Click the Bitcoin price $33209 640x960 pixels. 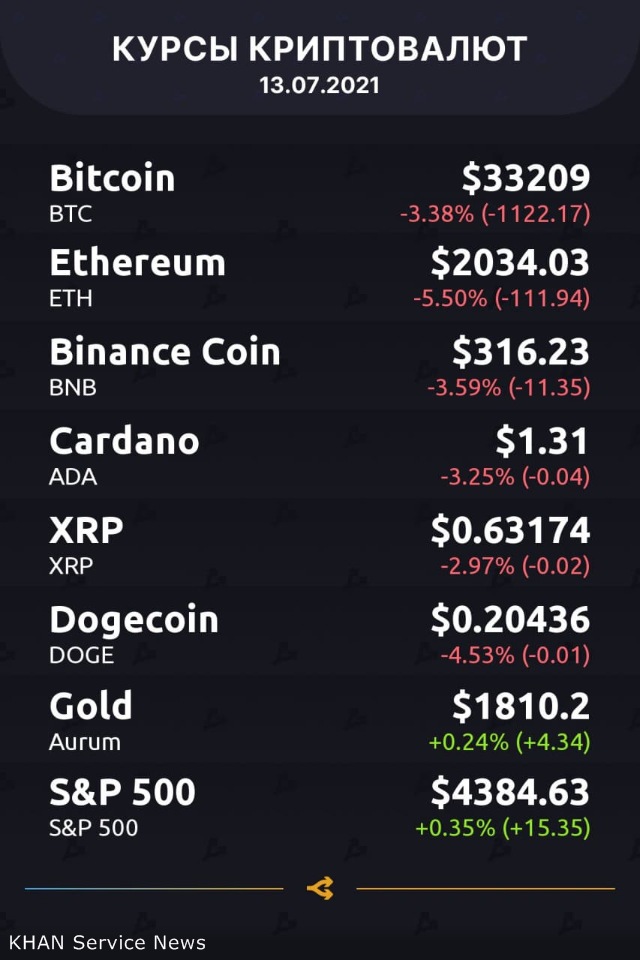(x=525, y=178)
